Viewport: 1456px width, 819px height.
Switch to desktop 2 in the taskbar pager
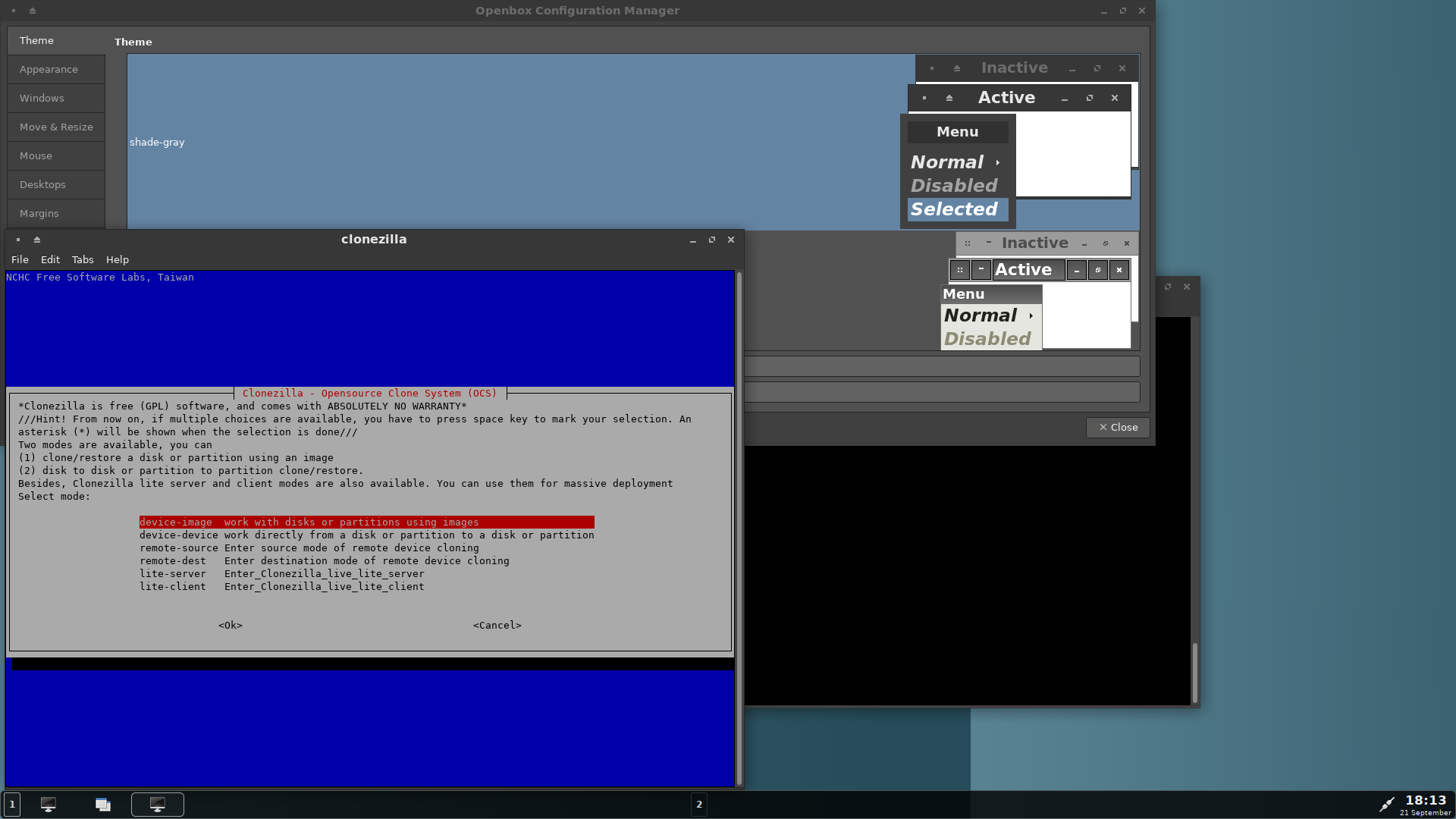(699, 804)
